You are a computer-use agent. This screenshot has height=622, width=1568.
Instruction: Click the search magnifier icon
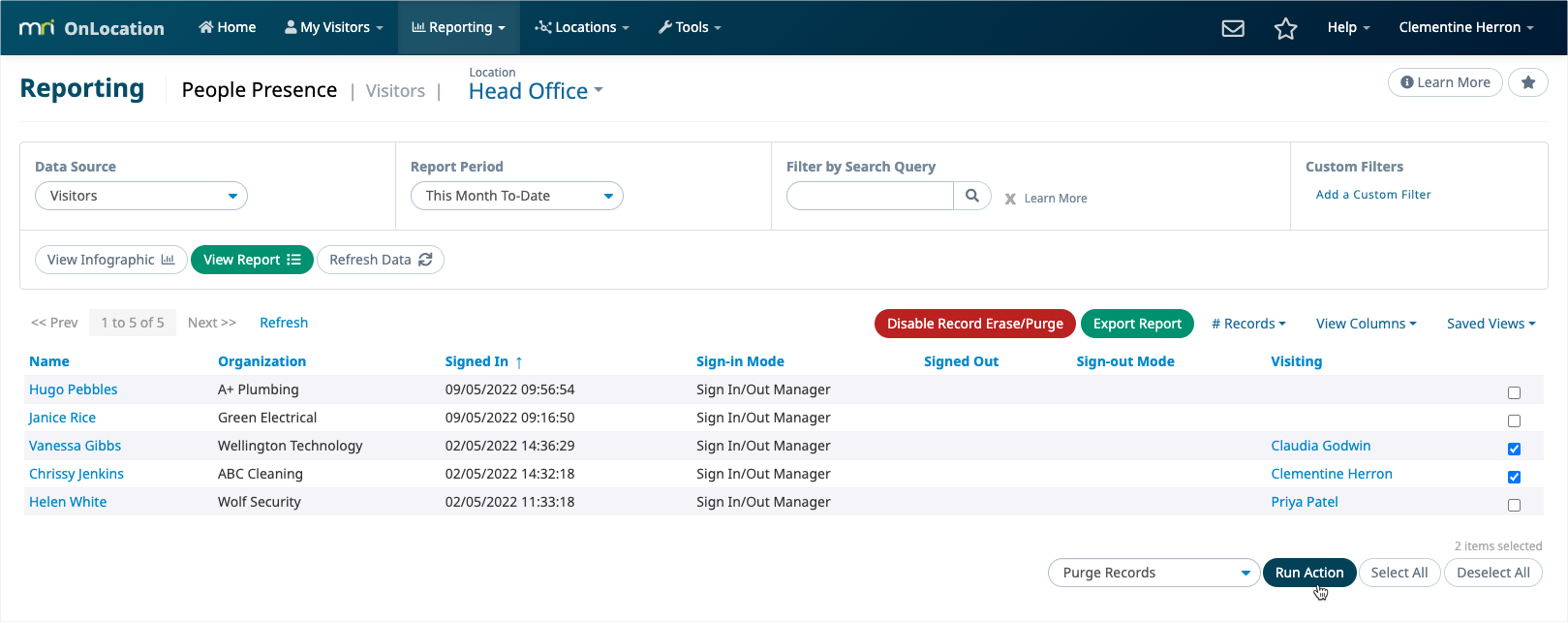click(972, 196)
